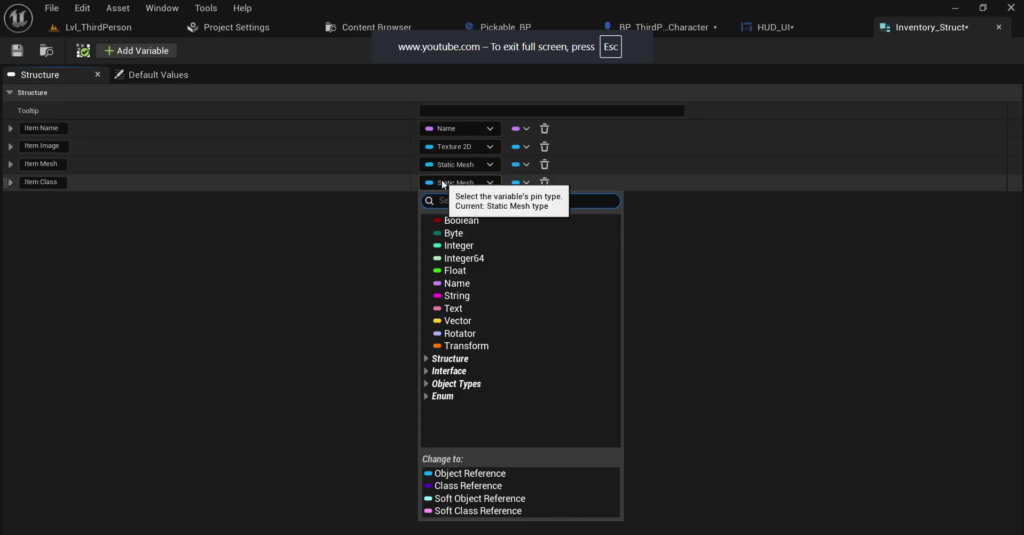Close the Inventory_Struct tab
This screenshot has width=1024, height=535.
point(999,27)
